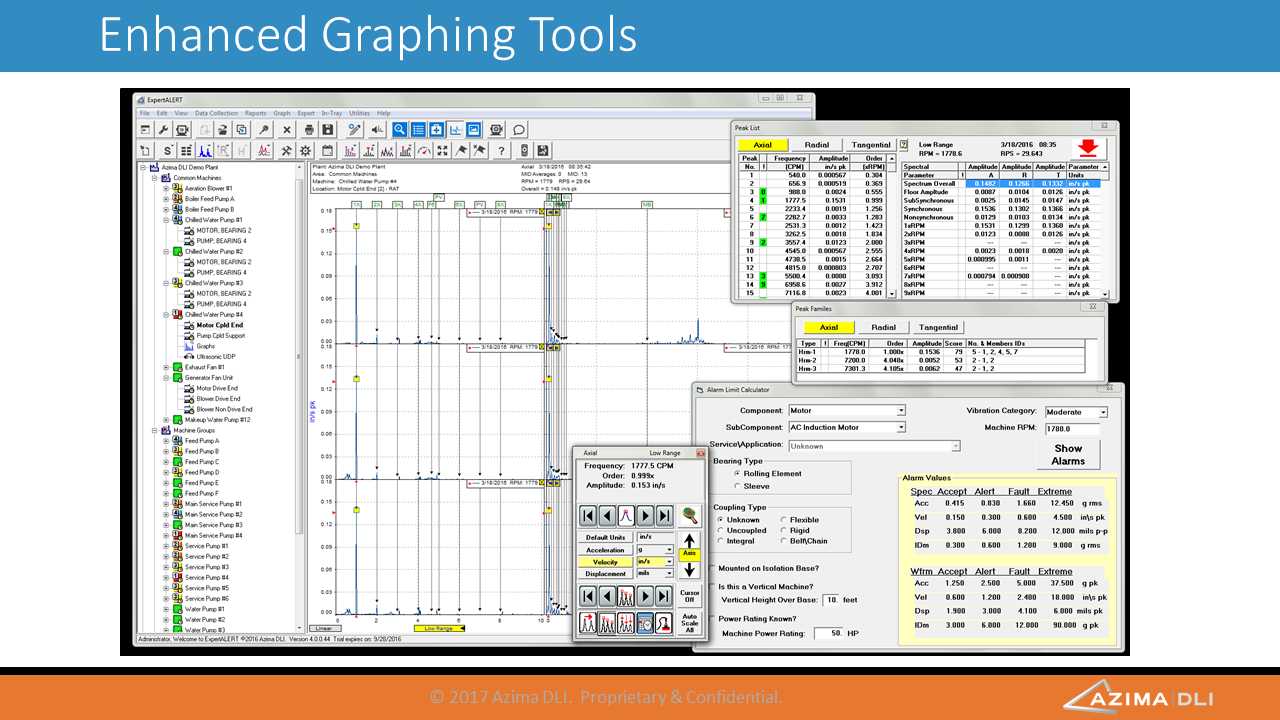Select Ultrasonic UDP tree item

[218, 356]
